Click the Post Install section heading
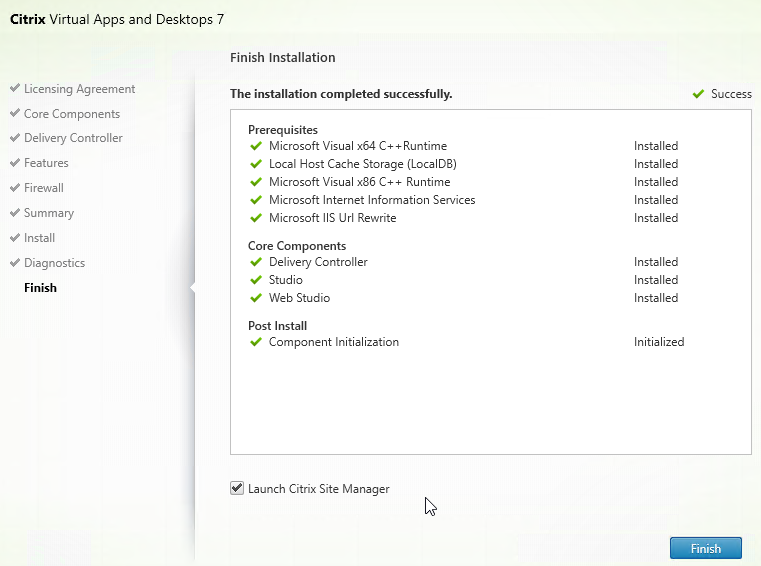This screenshot has width=761, height=566. point(277,326)
